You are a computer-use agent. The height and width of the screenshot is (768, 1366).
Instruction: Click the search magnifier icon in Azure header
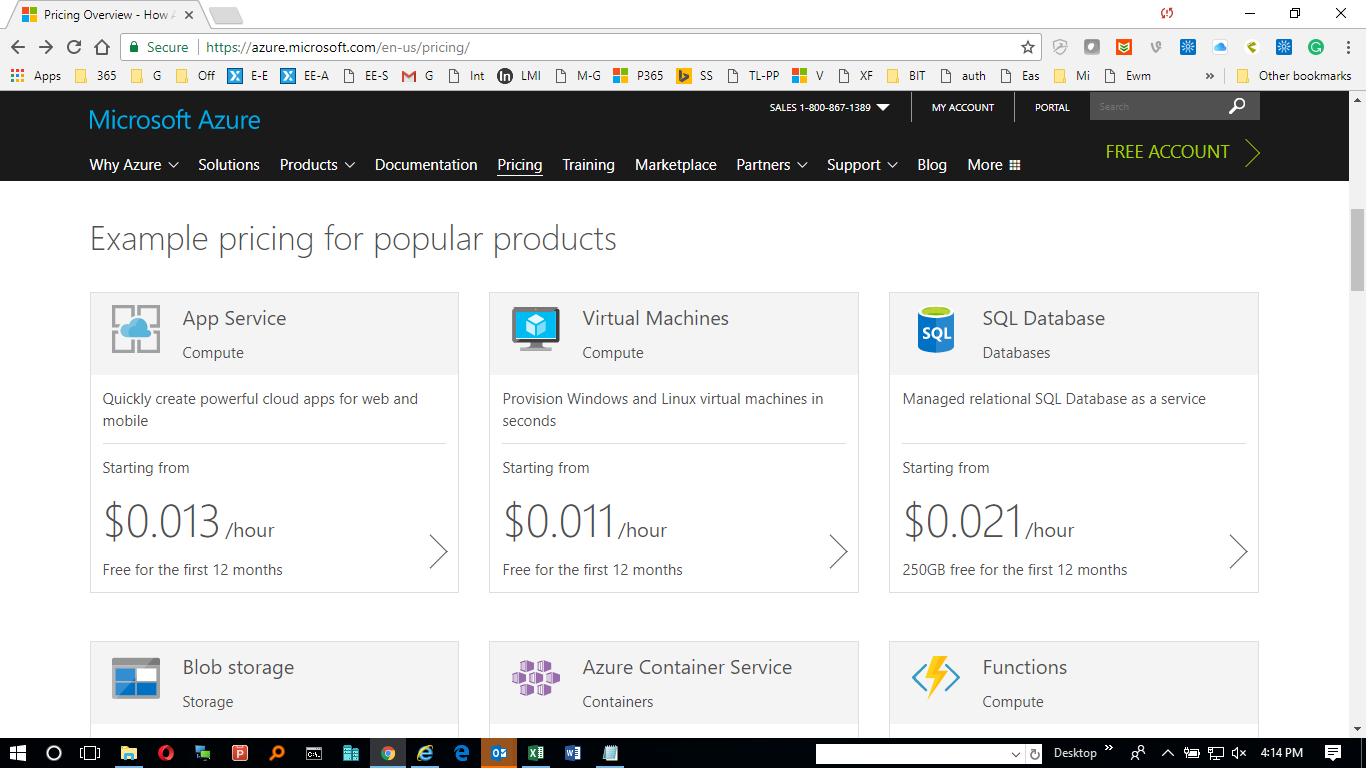(1237, 106)
